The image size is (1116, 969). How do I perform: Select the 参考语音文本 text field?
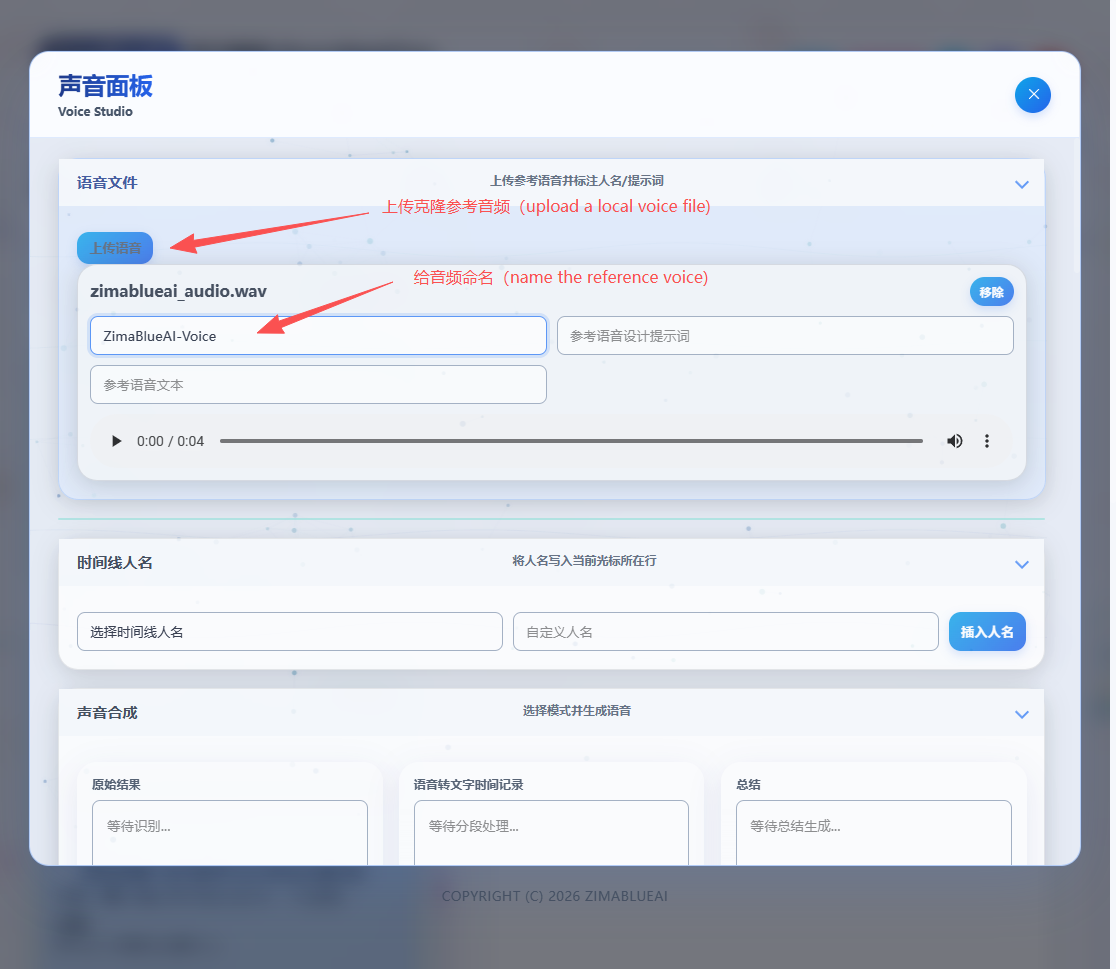pos(318,385)
